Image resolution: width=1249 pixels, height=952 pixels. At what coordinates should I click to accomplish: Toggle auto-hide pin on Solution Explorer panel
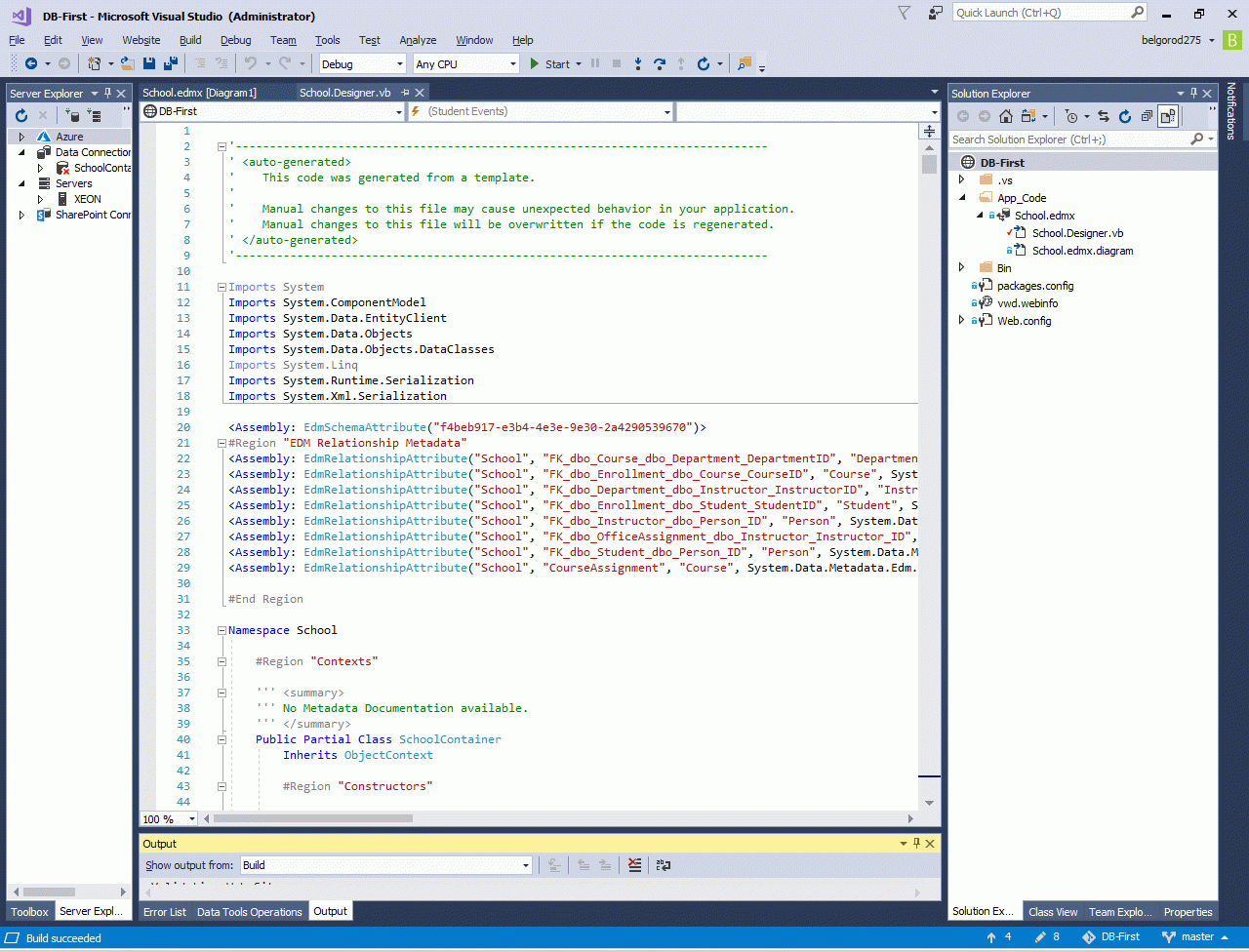coord(1193,94)
